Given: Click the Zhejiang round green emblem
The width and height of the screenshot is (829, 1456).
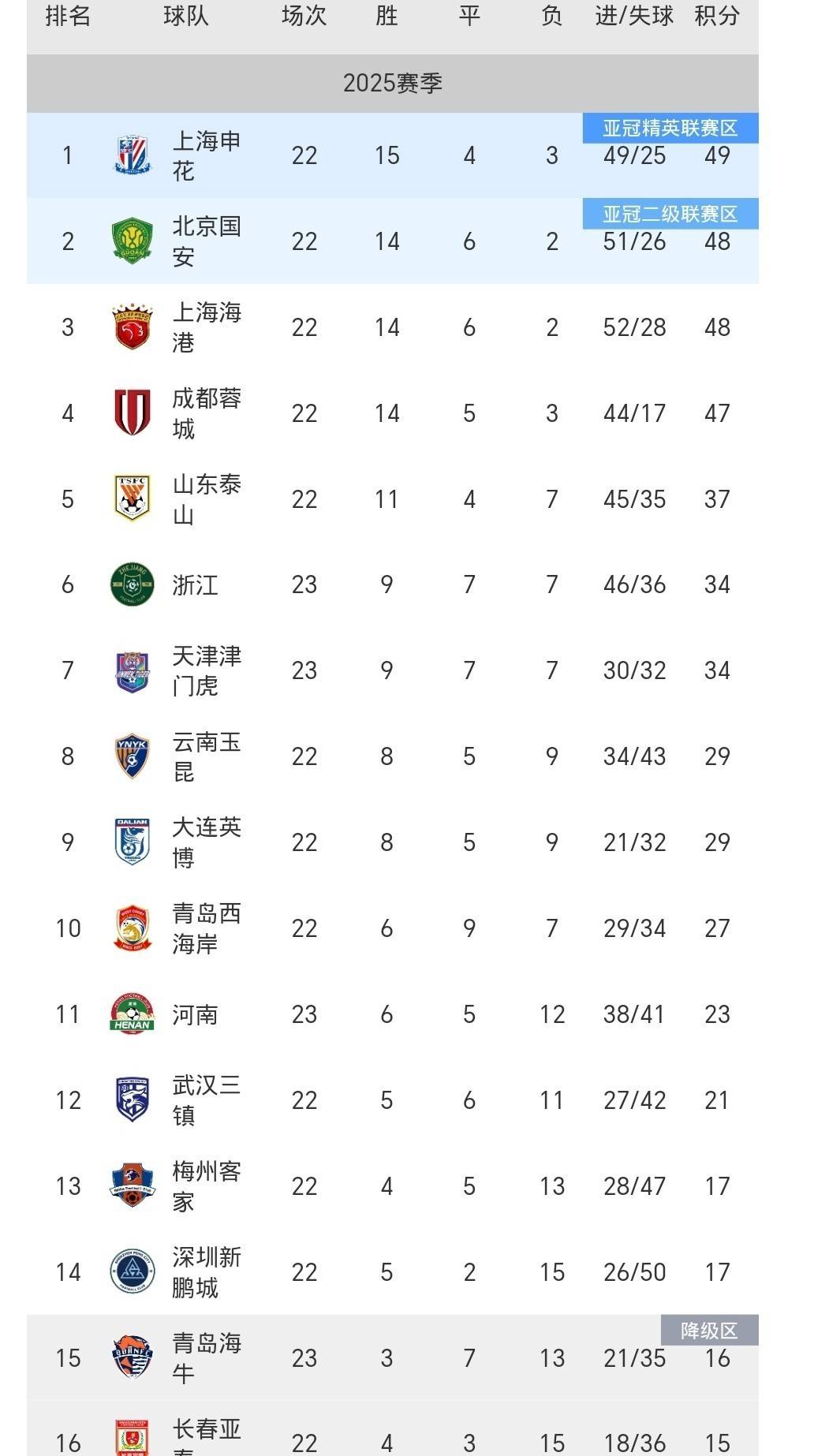Looking at the screenshot, I should [x=132, y=584].
